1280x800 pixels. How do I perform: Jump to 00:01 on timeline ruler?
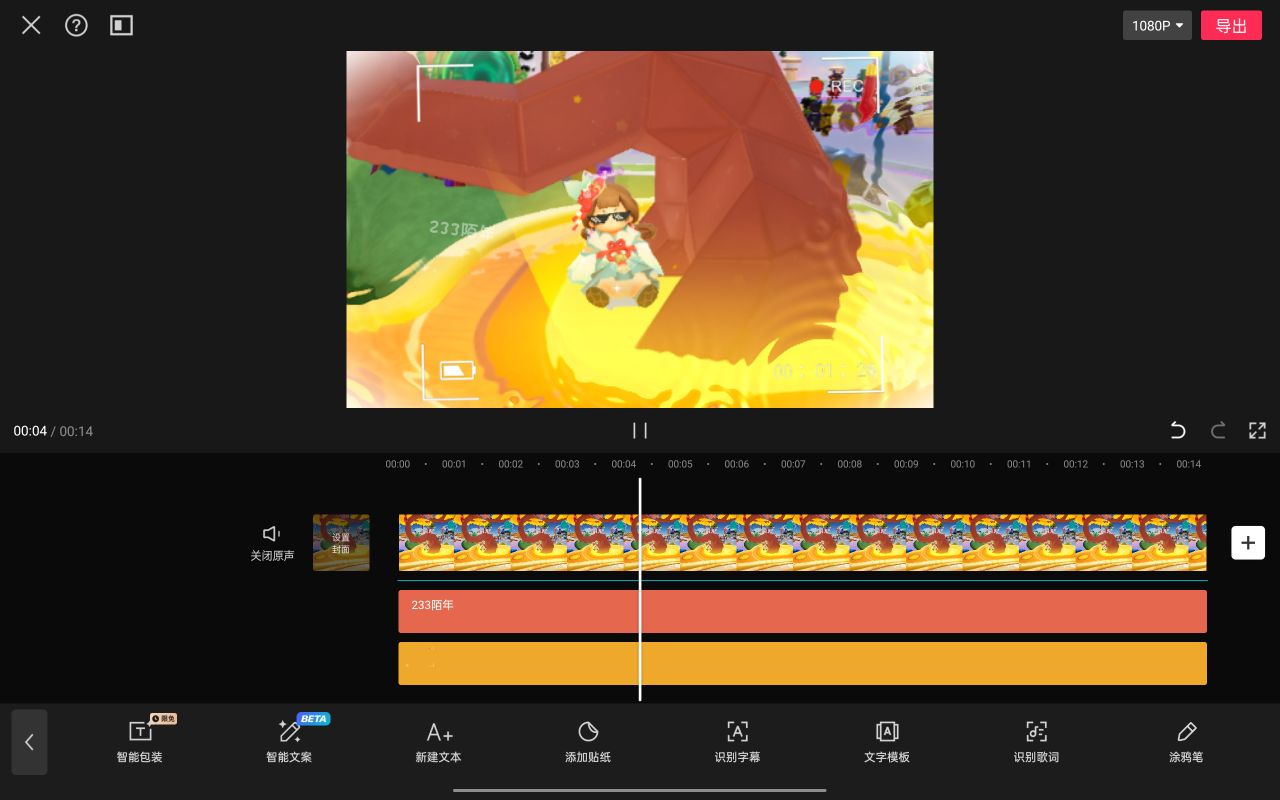(x=454, y=464)
